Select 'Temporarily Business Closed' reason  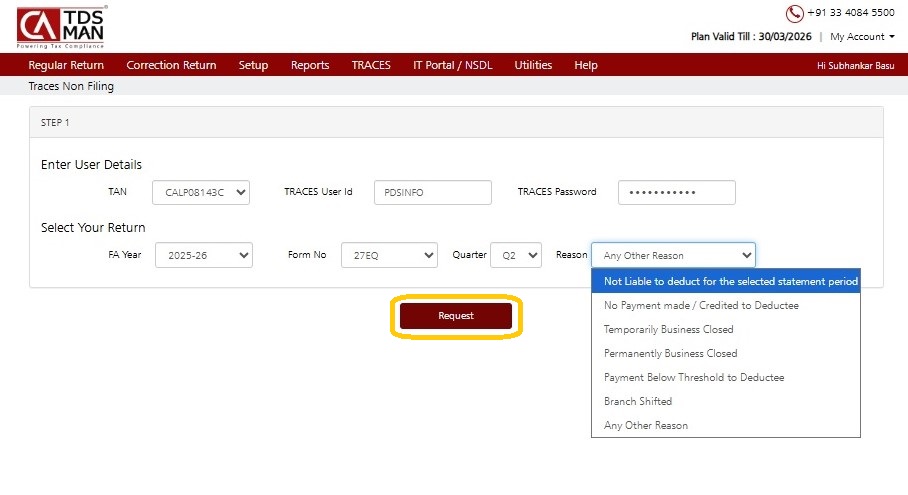click(x=669, y=329)
